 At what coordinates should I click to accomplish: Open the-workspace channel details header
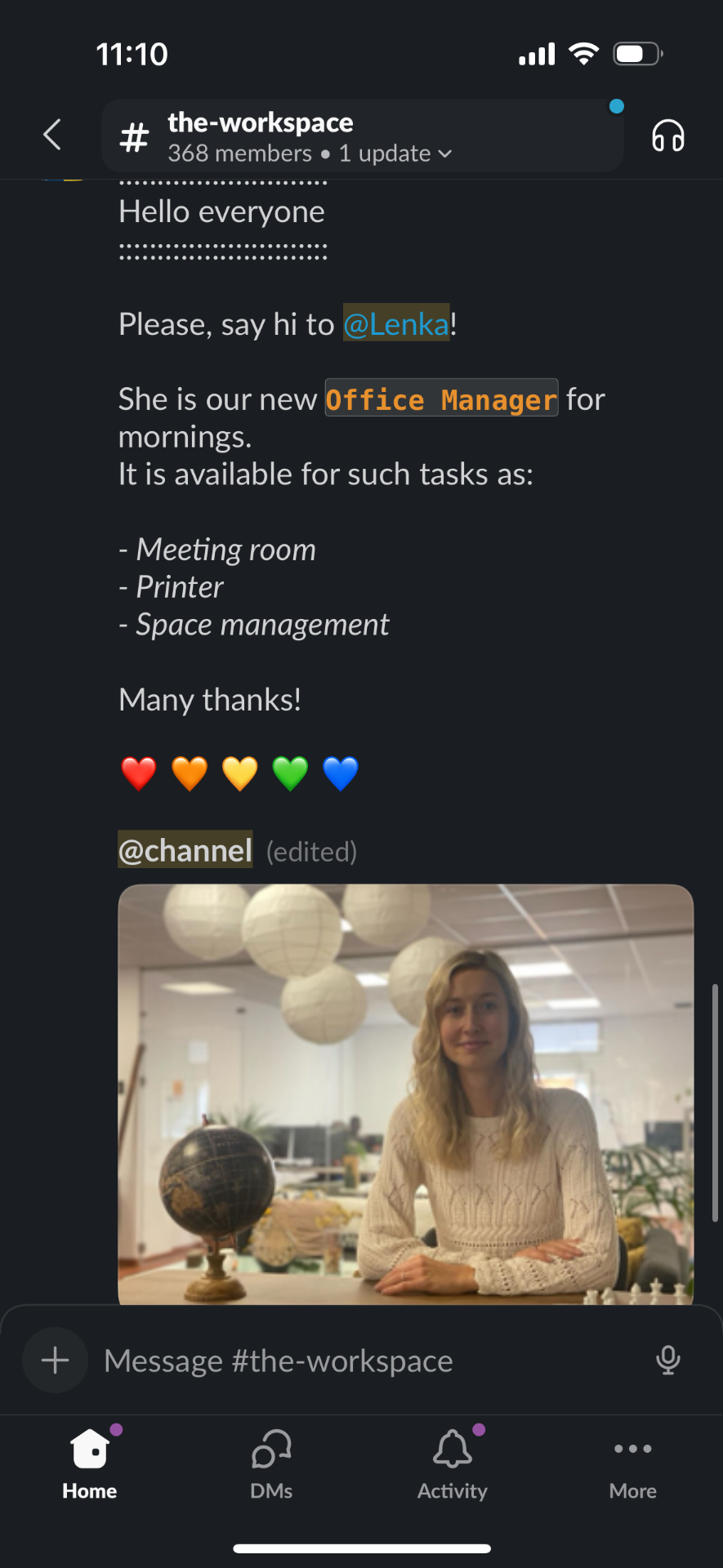click(x=363, y=136)
